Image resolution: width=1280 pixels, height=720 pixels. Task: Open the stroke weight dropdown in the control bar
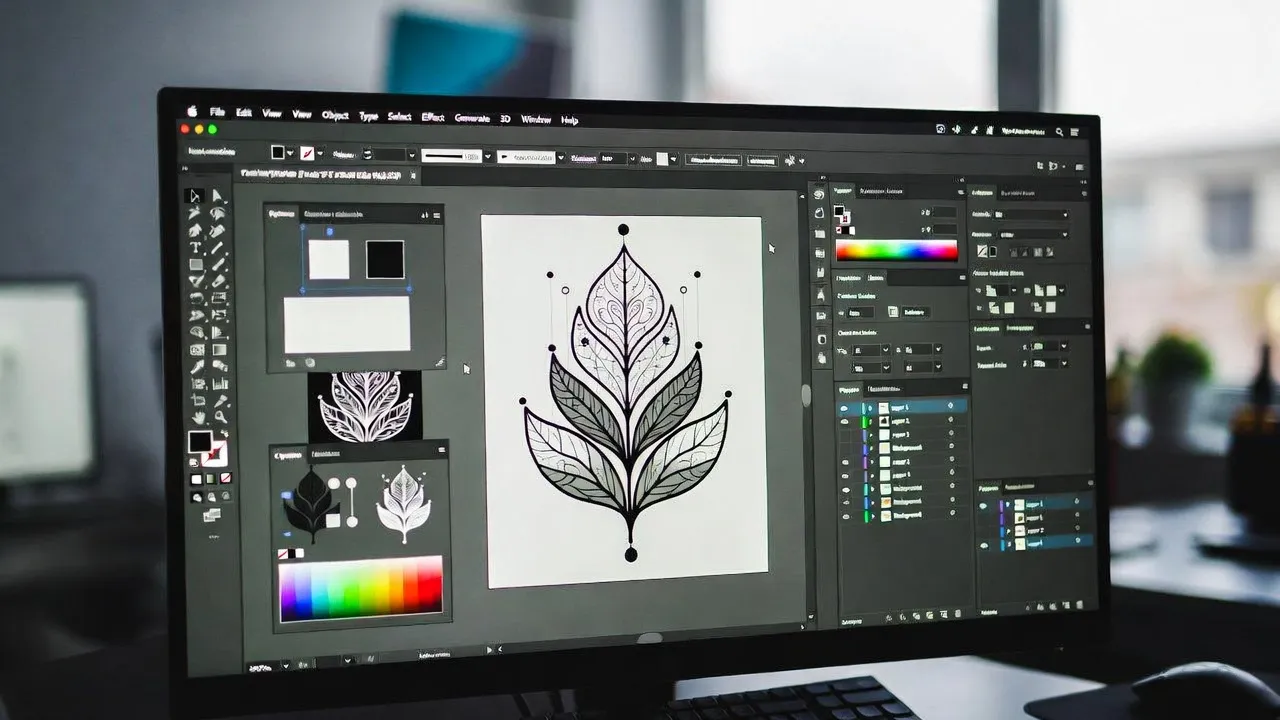point(486,156)
